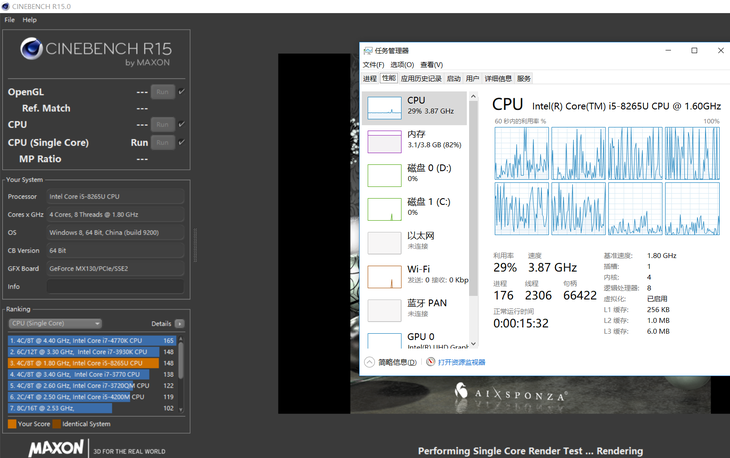Toggle the OpenGL test checkbox
730x458 pixels.
[x=182, y=92]
